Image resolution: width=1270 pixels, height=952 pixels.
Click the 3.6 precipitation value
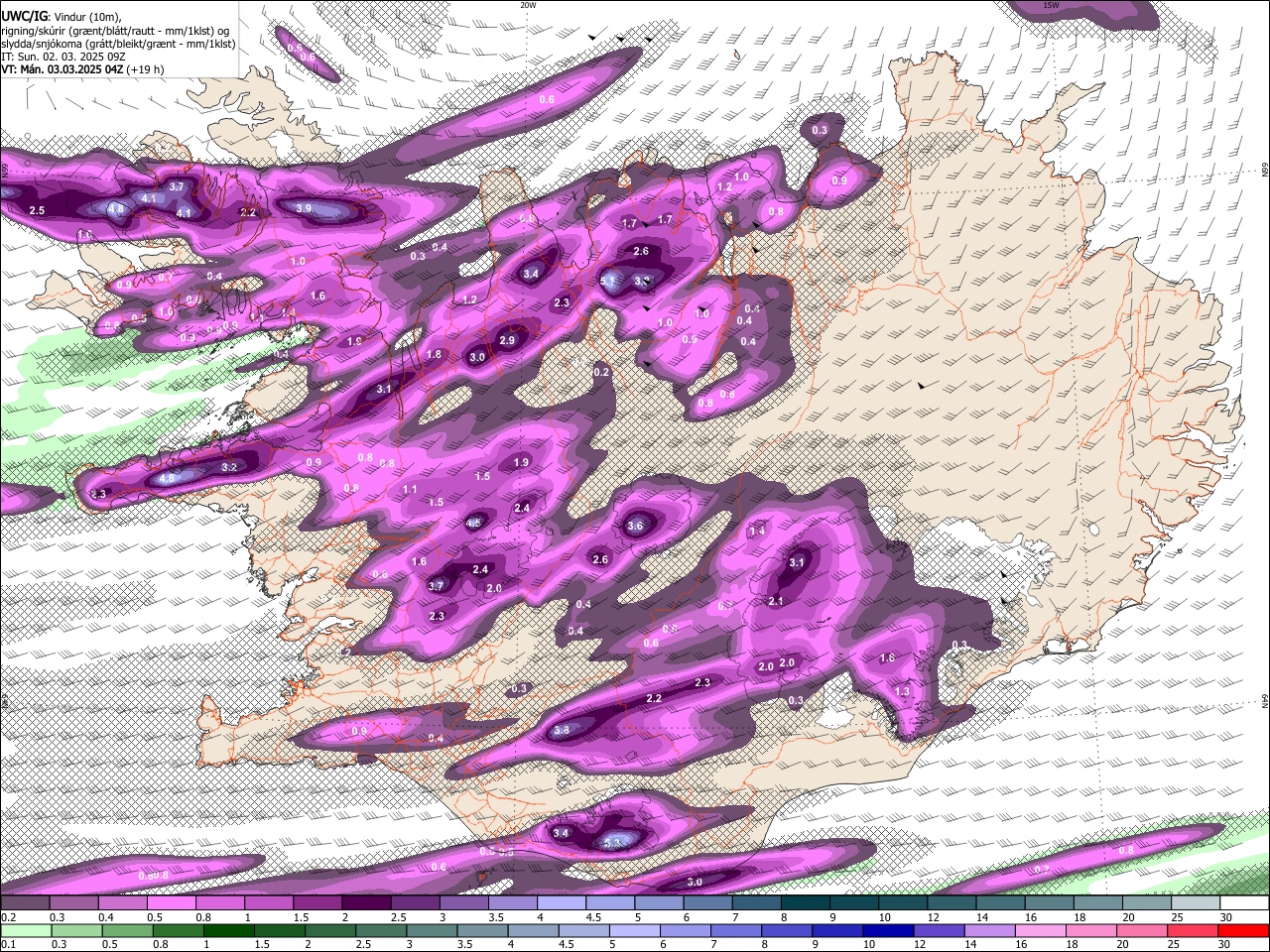(635, 527)
